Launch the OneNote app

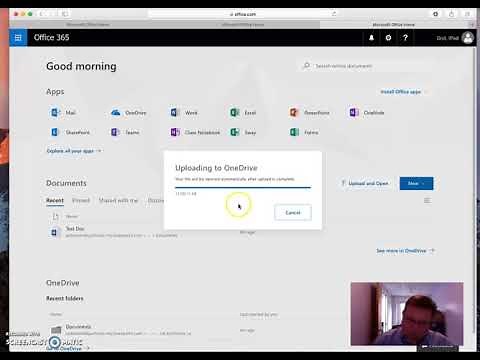click(367, 113)
